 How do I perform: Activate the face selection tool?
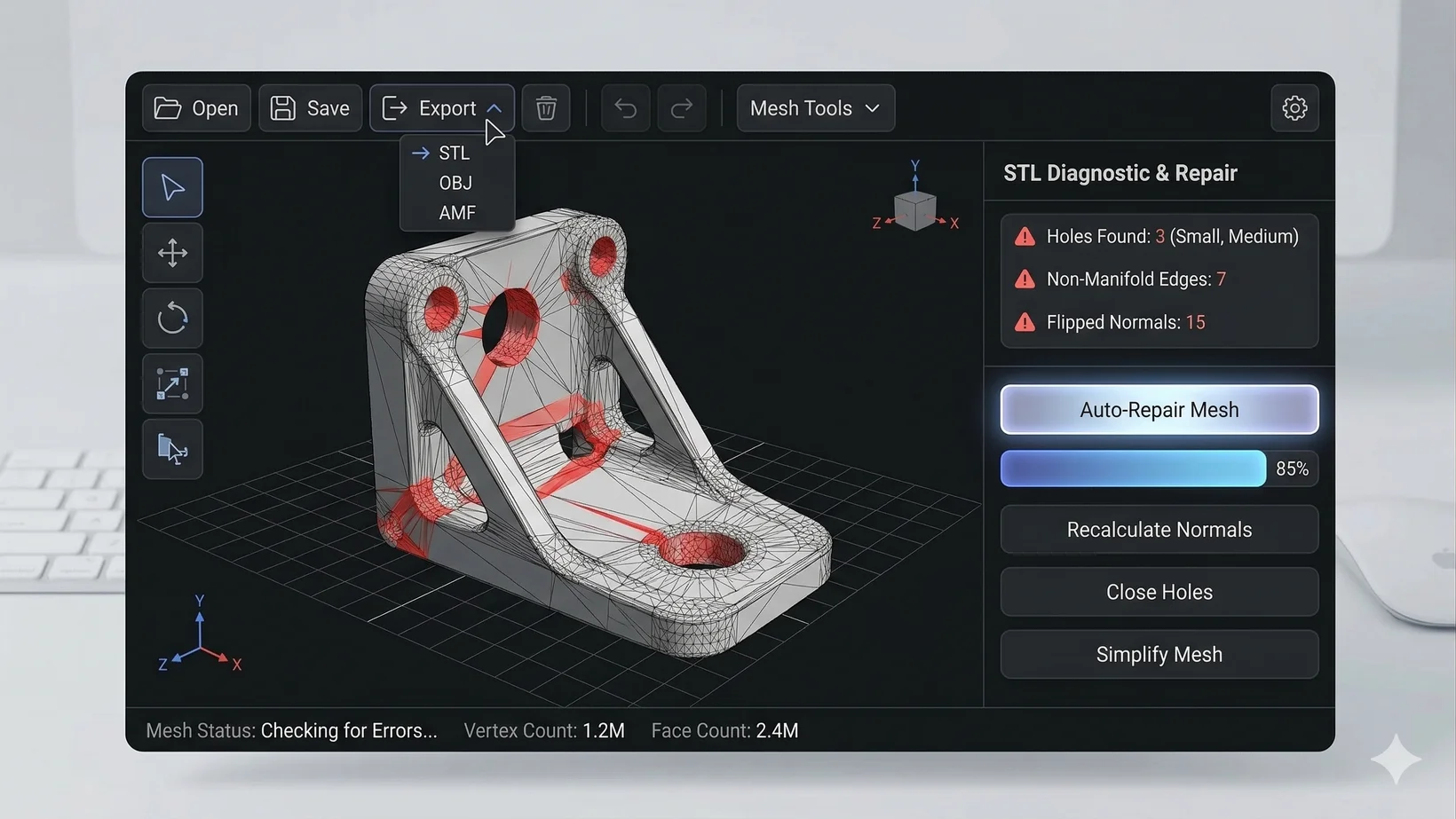(172, 449)
